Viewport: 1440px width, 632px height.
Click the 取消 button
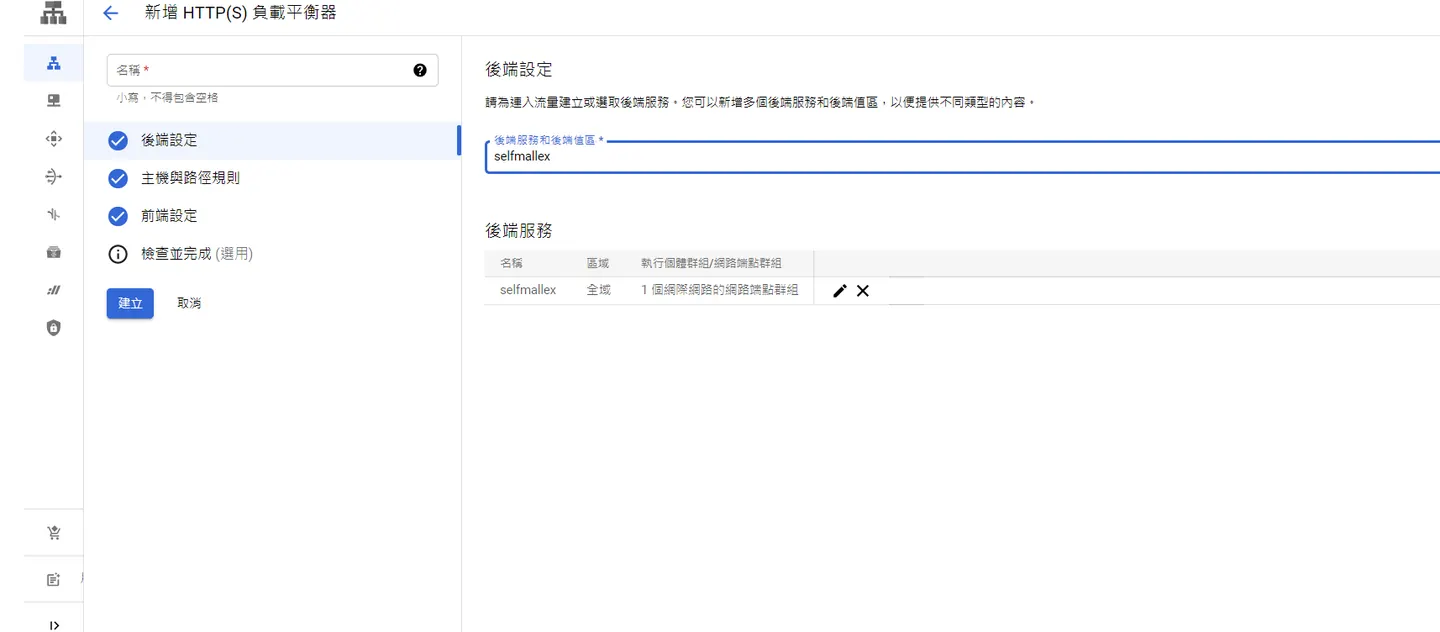click(x=189, y=303)
